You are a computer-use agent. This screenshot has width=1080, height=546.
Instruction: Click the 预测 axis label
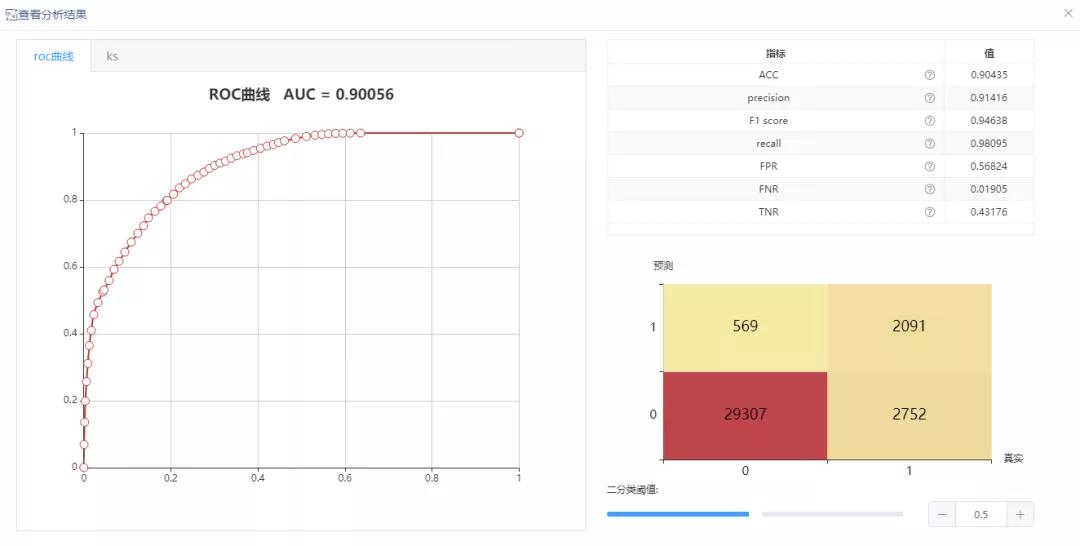coord(663,266)
